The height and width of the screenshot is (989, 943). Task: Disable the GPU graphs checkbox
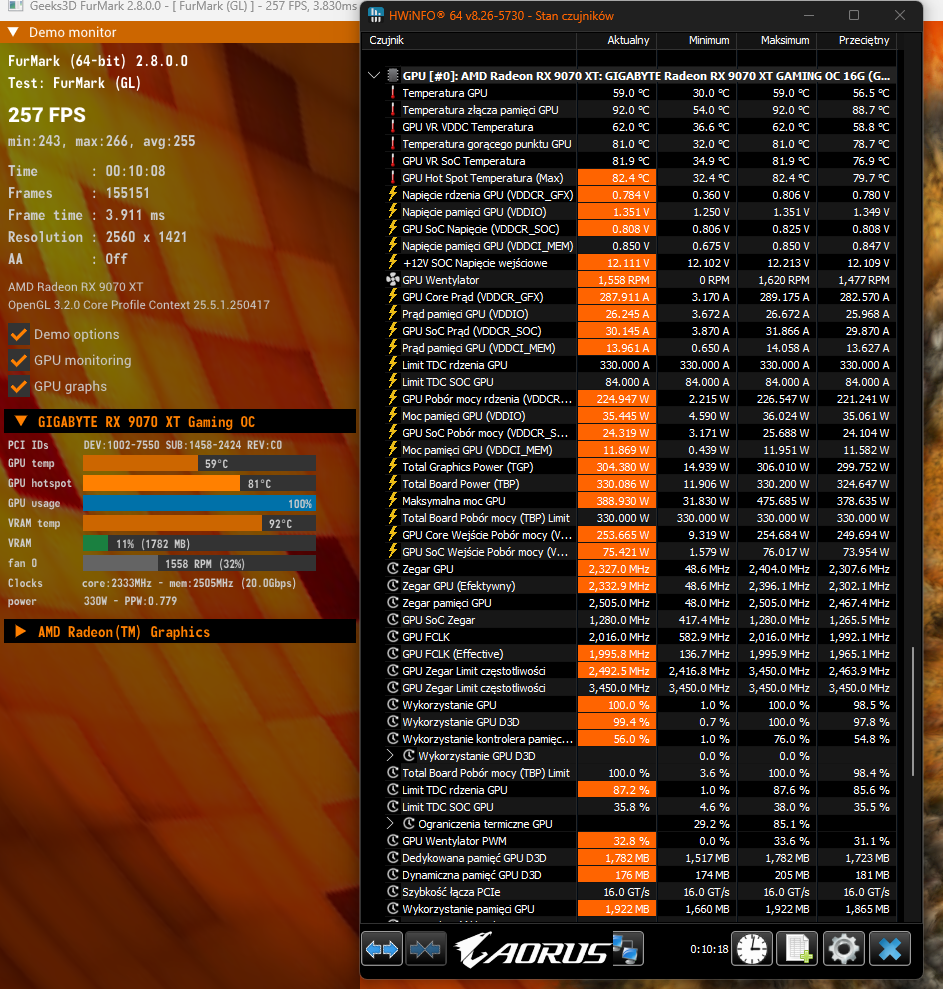point(19,386)
